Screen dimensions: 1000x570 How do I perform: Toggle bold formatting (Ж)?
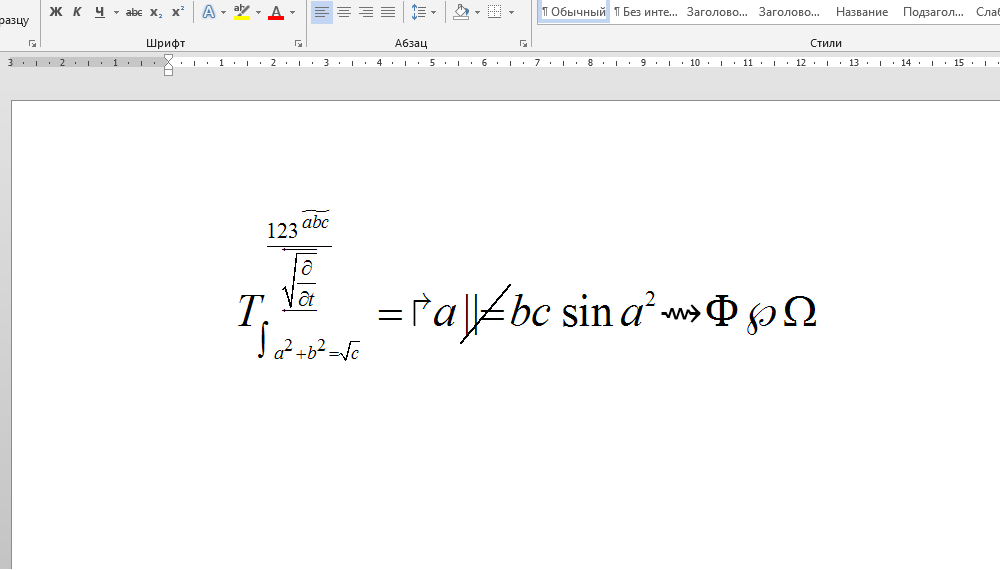(x=56, y=12)
